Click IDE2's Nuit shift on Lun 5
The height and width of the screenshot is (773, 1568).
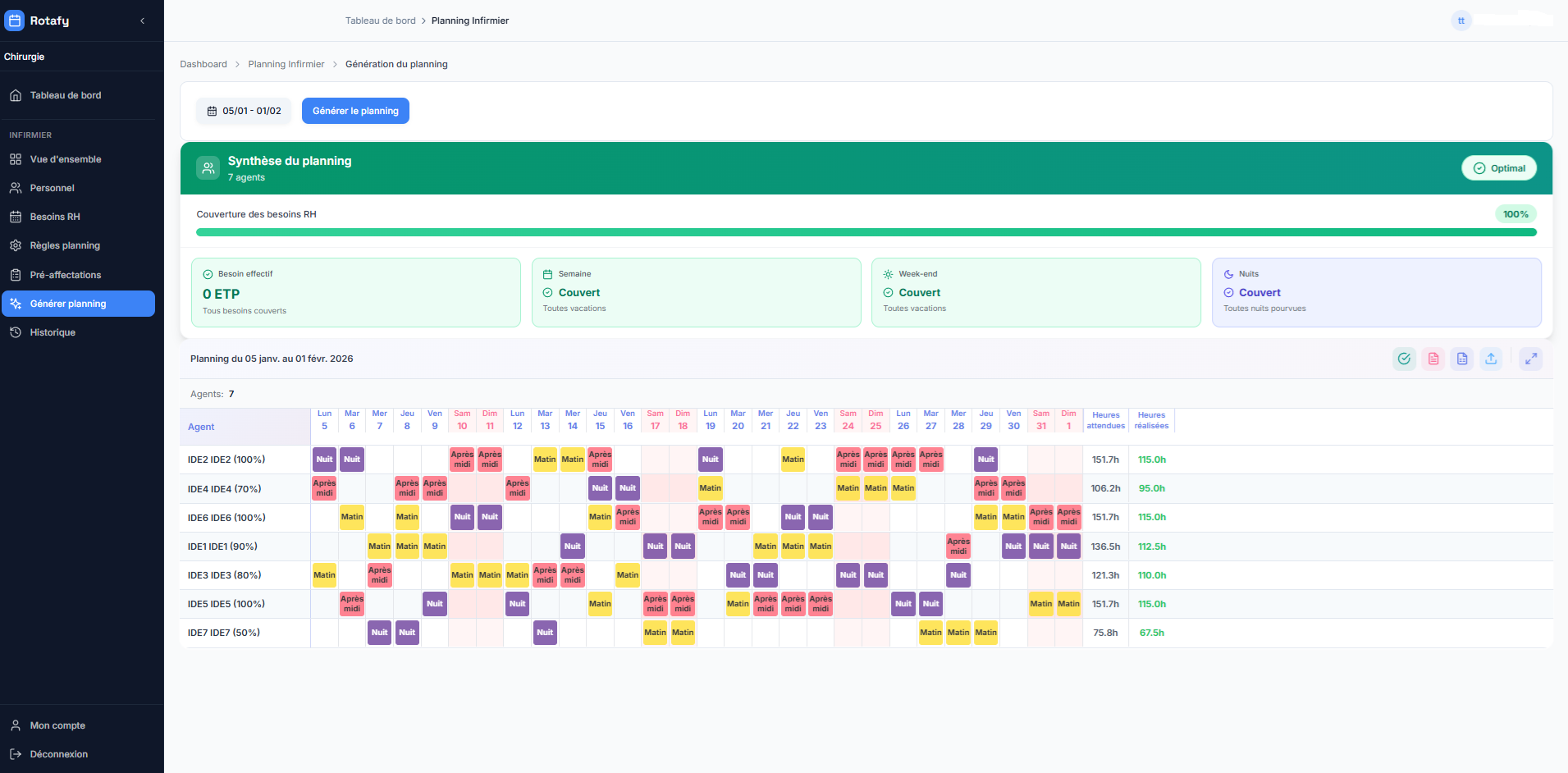tap(324, 460)
